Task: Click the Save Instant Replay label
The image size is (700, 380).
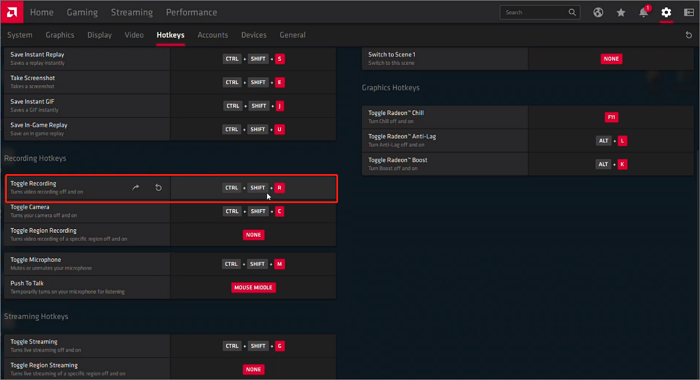Action: point(37,54)
